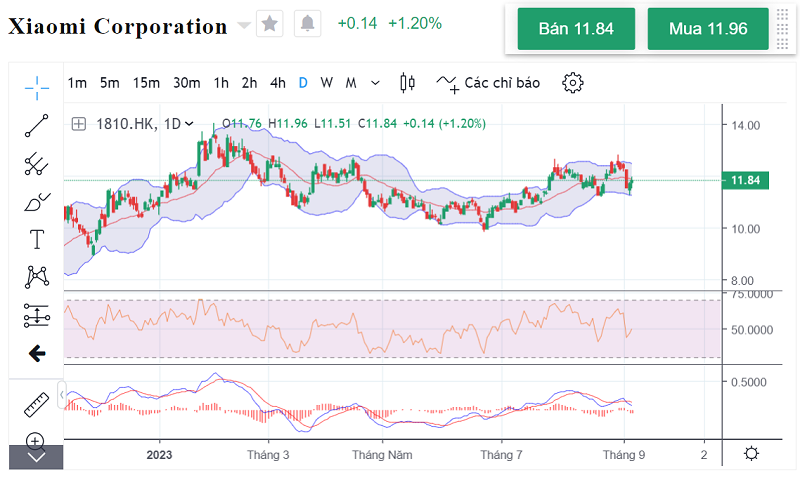The width and height of the screenshot is (800, 480).
Task: Open the Các chỉ báo indicators menu
Action: point(488,83)
